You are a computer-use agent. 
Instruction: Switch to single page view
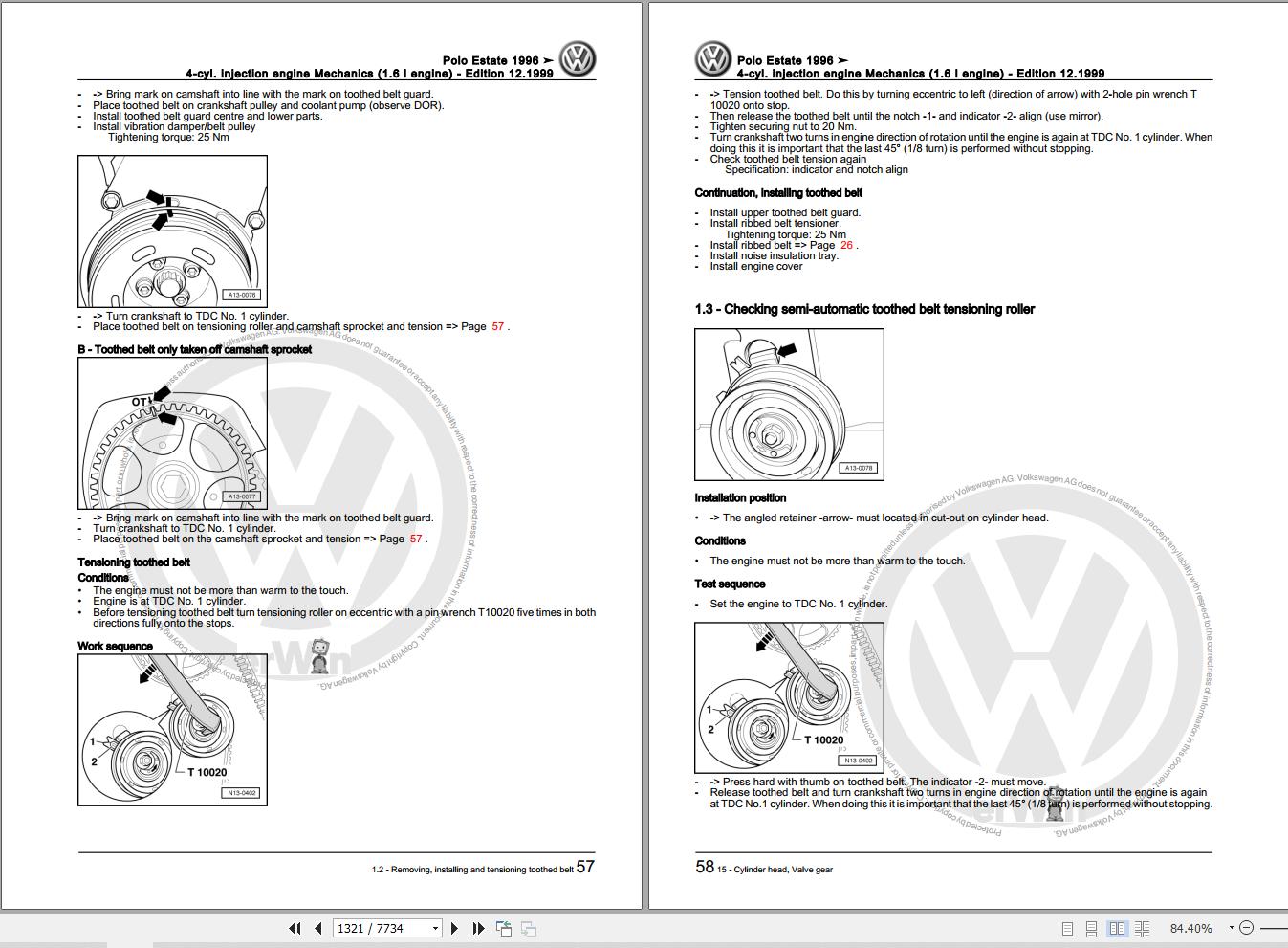pos(1068,928)
